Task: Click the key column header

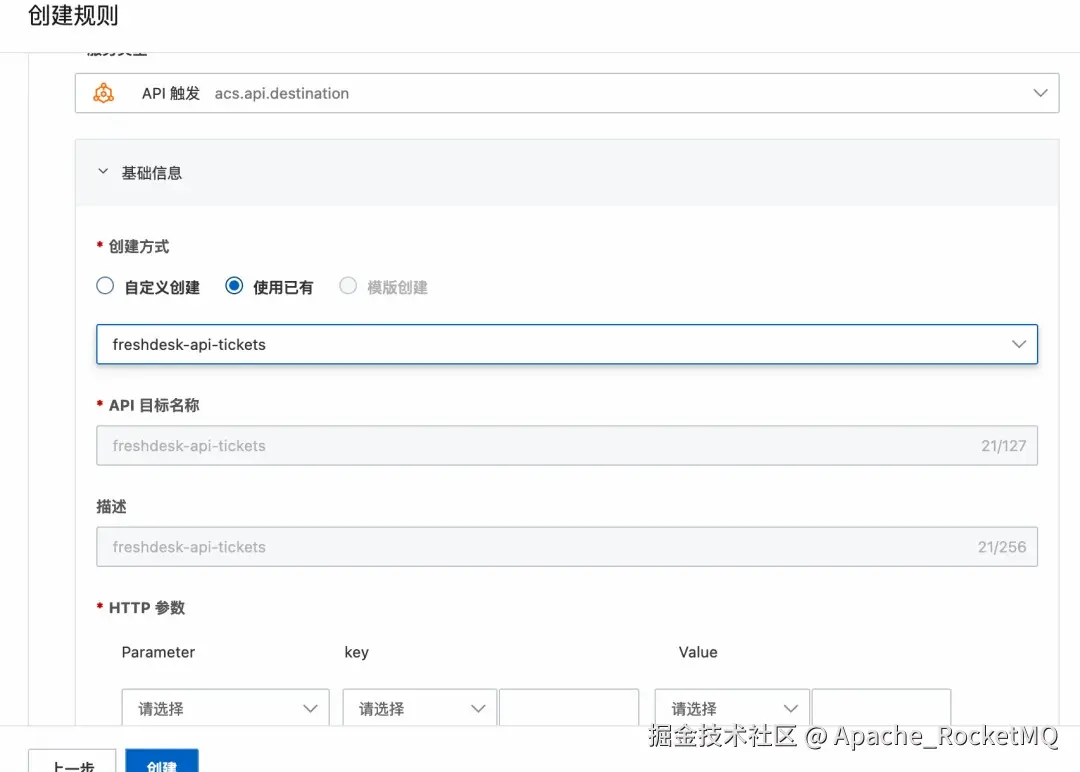Action: pos(356,652)
